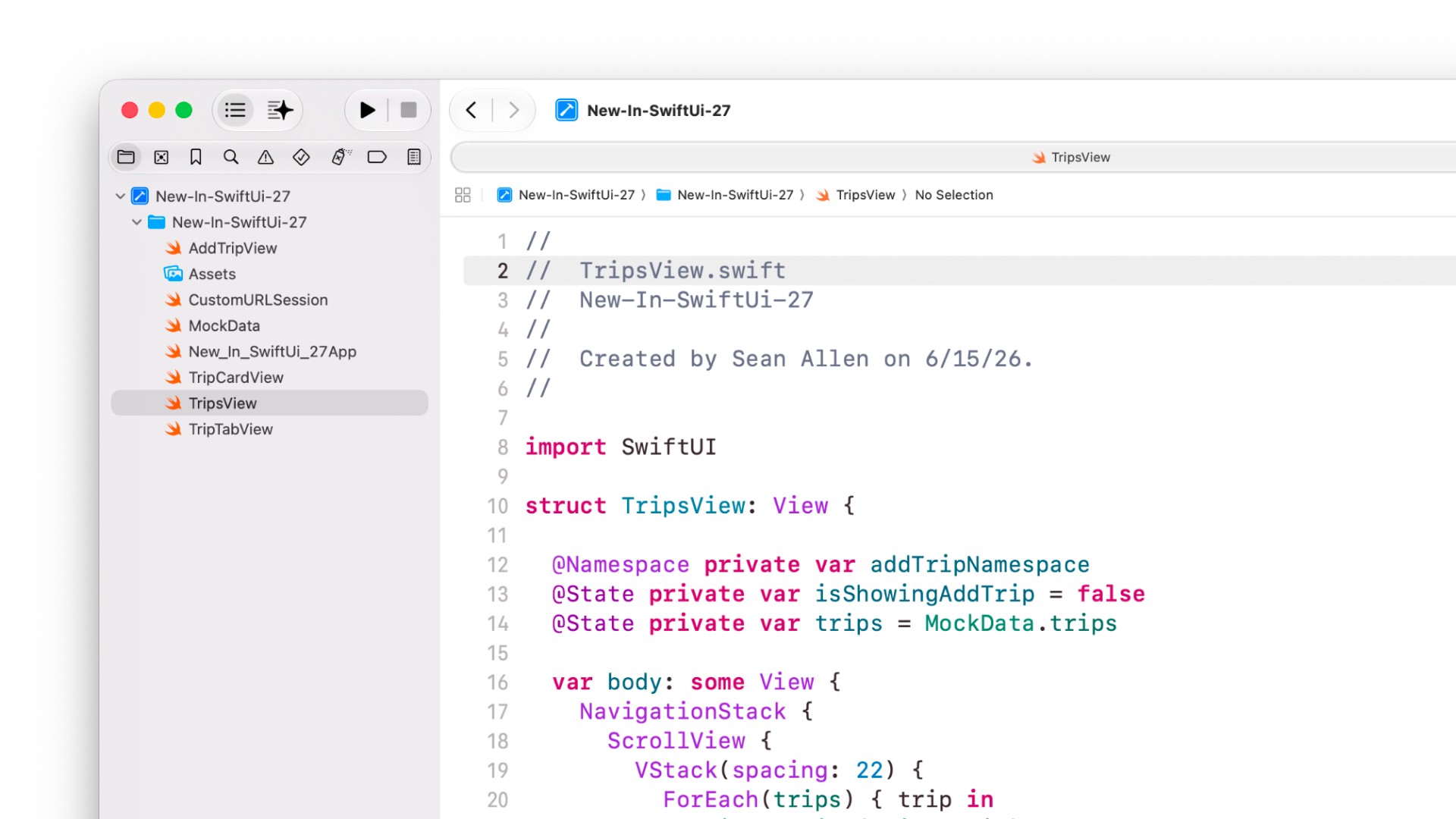Viewport: 1456px width, 819px height.
Task: Click 'Created by Sean Allen' comment text
Action: [x=724, y=359]
